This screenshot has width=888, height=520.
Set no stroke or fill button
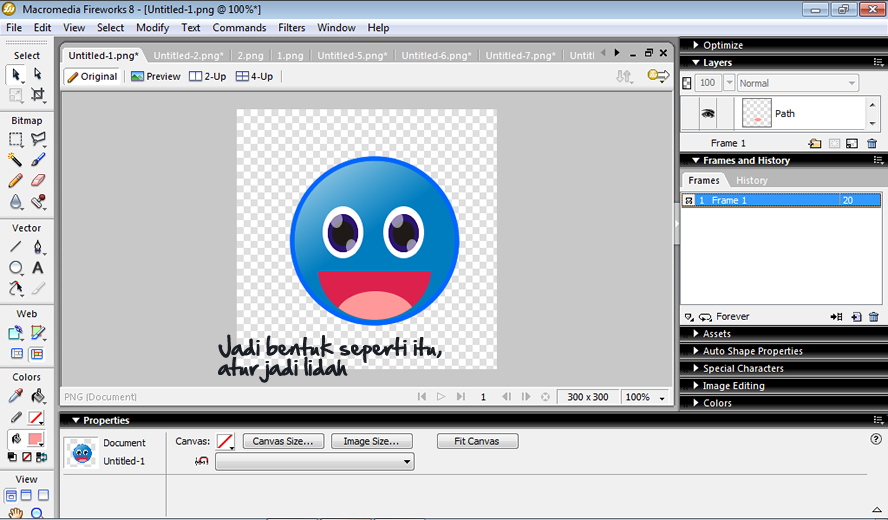[x=27, y=457]
